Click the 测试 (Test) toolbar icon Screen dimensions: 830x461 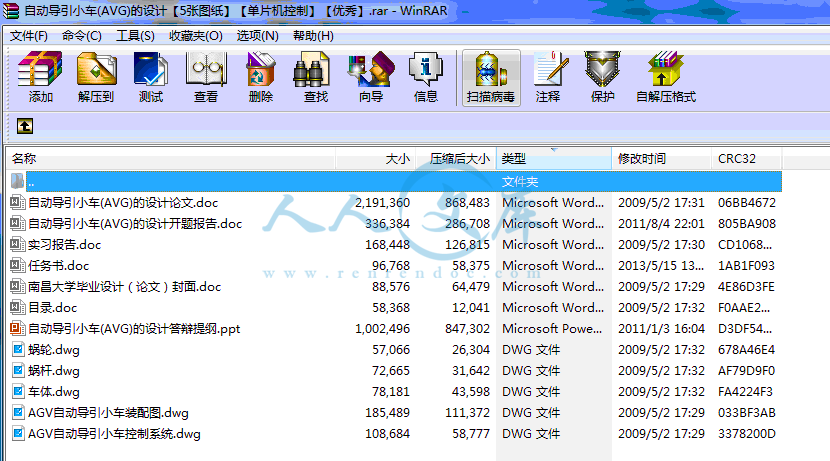pos(151,69)
